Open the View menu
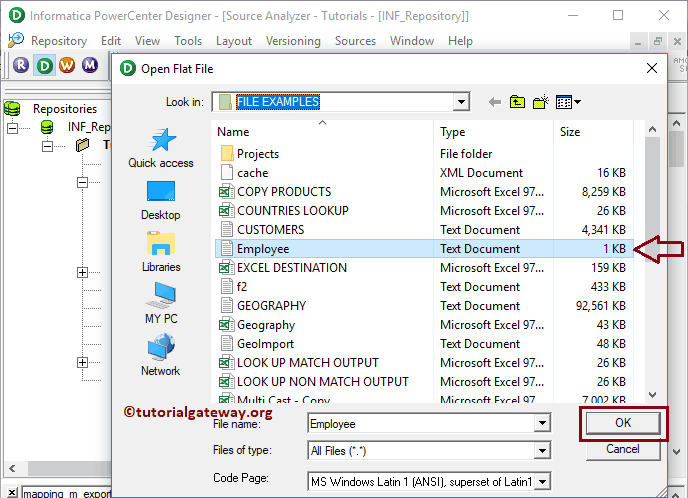 (147, 41)
